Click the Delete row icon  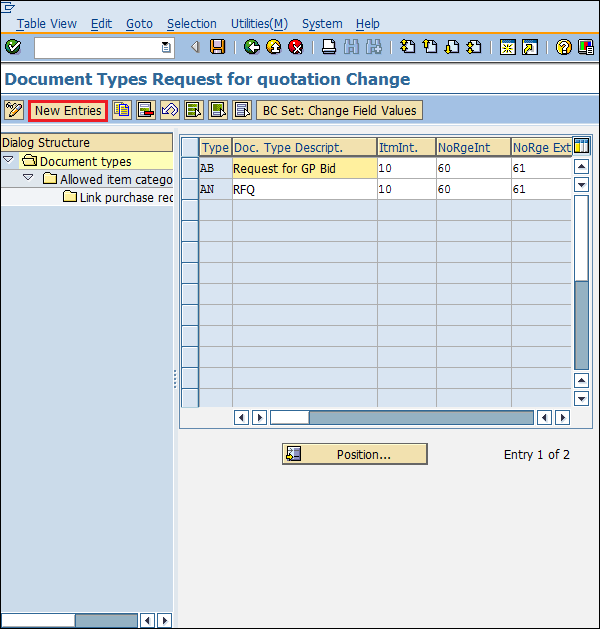pos(146,110)
